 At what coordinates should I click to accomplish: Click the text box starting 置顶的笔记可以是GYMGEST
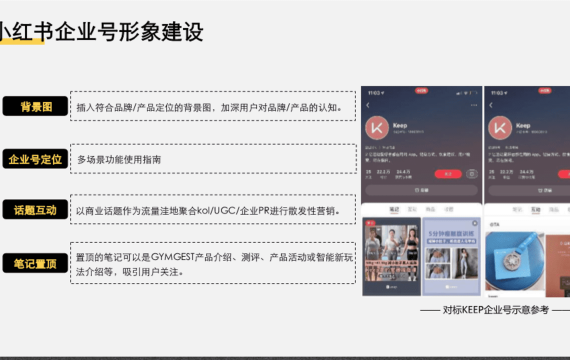(213, 263)
